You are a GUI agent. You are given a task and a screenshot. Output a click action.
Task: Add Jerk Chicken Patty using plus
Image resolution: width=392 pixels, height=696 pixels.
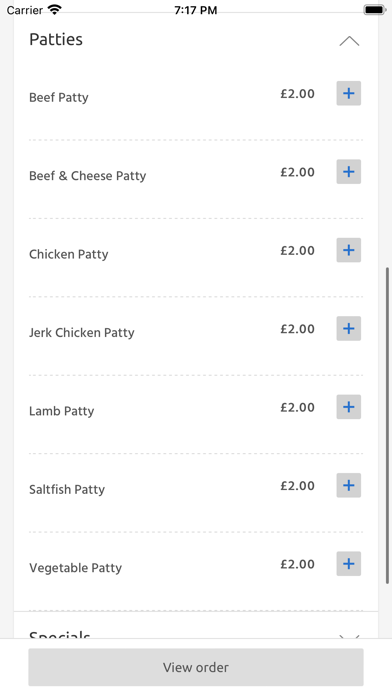(348, 328)
